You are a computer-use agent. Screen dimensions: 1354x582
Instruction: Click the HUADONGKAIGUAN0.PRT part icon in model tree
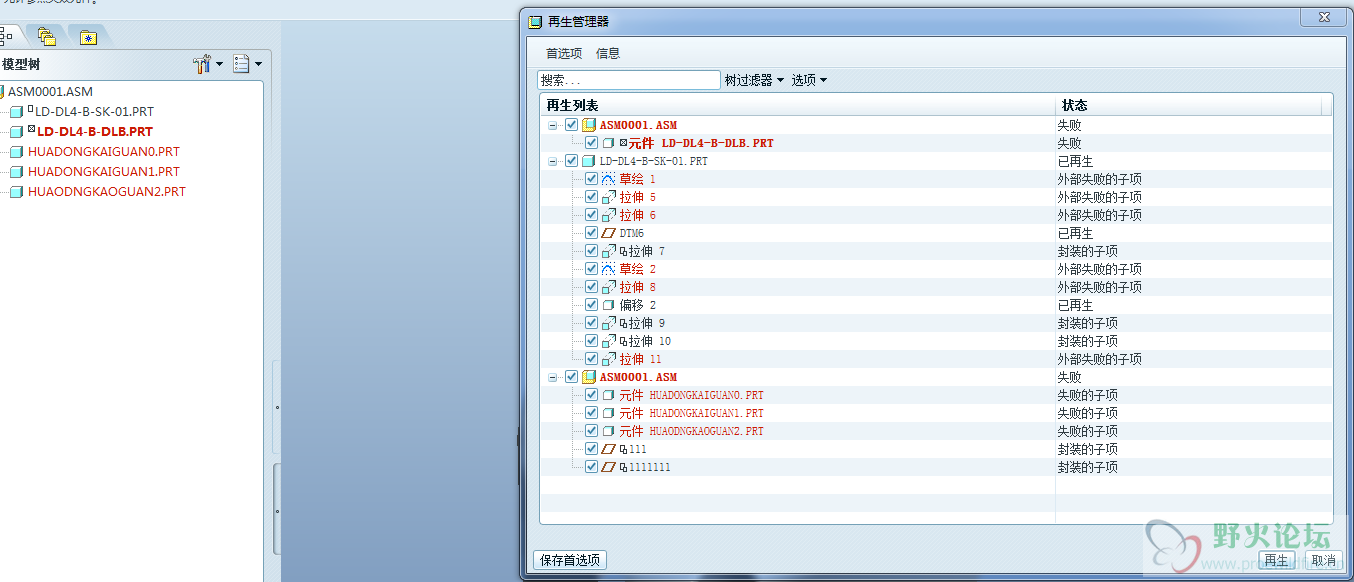tap(16, 152)
